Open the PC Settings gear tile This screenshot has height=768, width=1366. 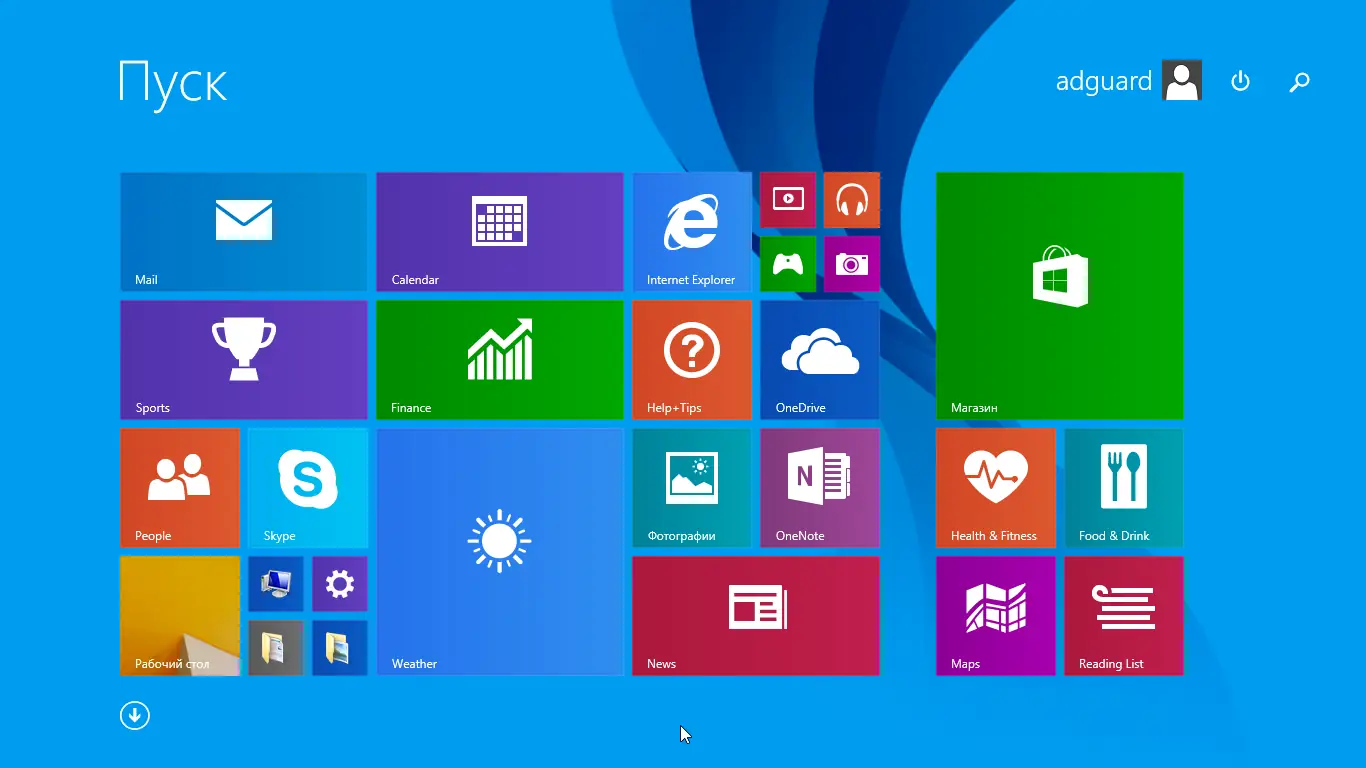coord(340,584)
